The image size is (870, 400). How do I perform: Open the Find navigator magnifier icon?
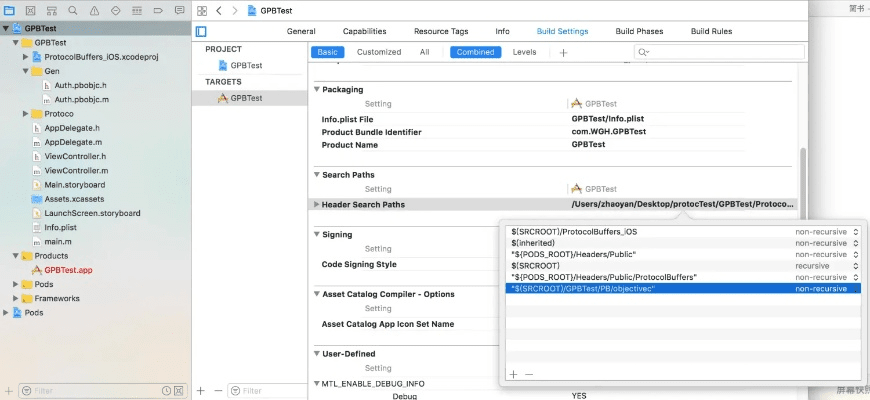point(74,9)
